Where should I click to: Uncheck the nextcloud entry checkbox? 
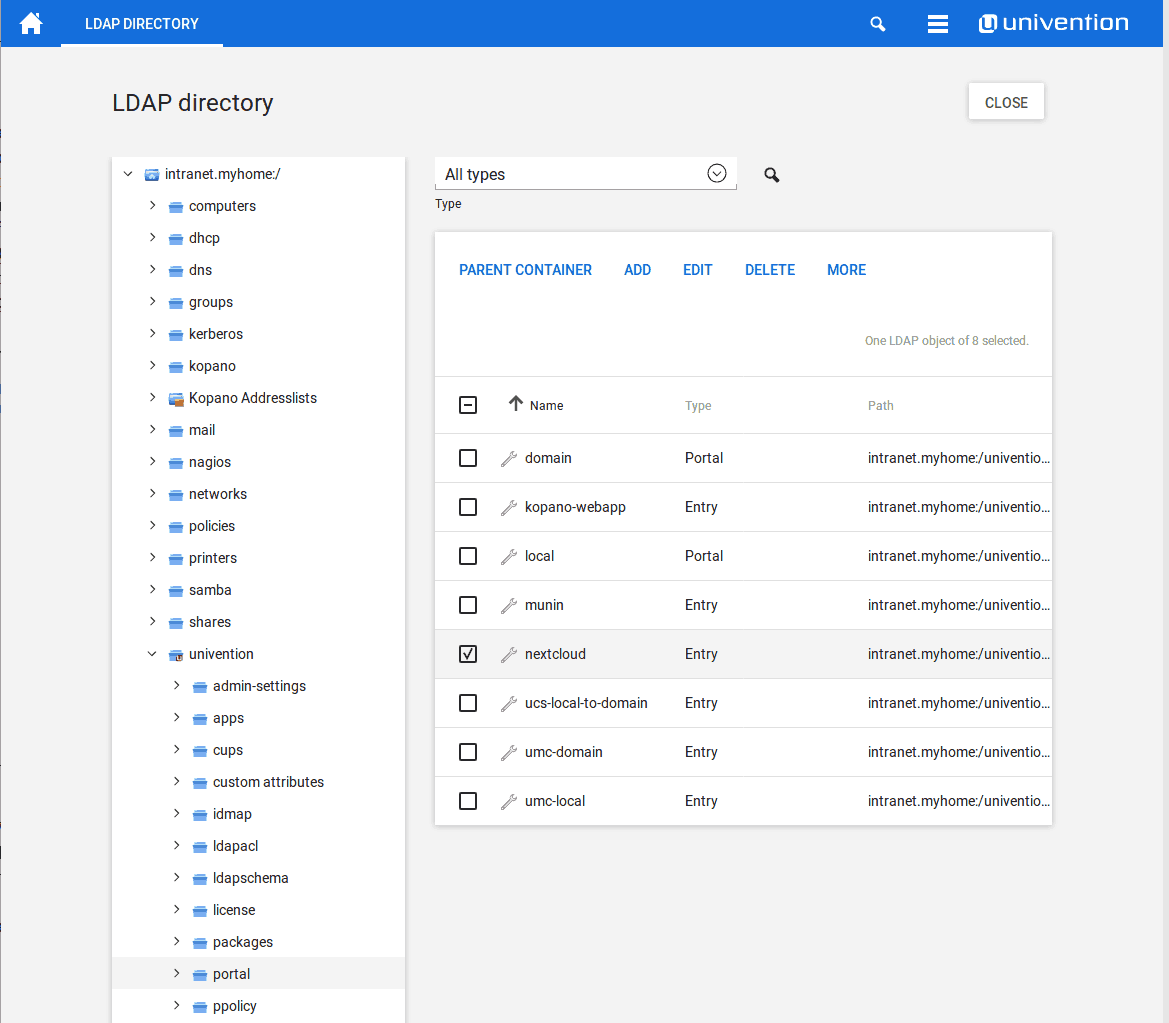coord(467,653)
